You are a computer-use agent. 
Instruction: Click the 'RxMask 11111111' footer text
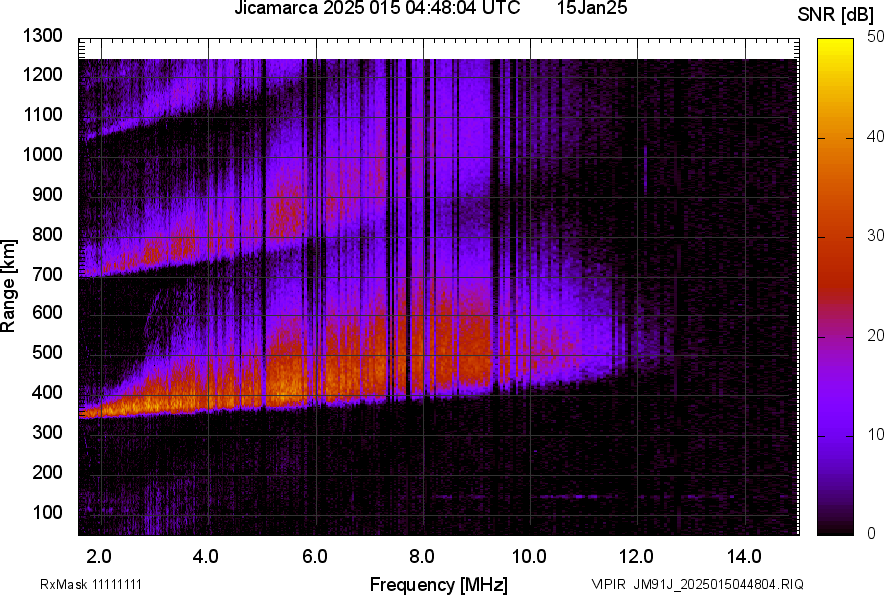tap(91, 584)
